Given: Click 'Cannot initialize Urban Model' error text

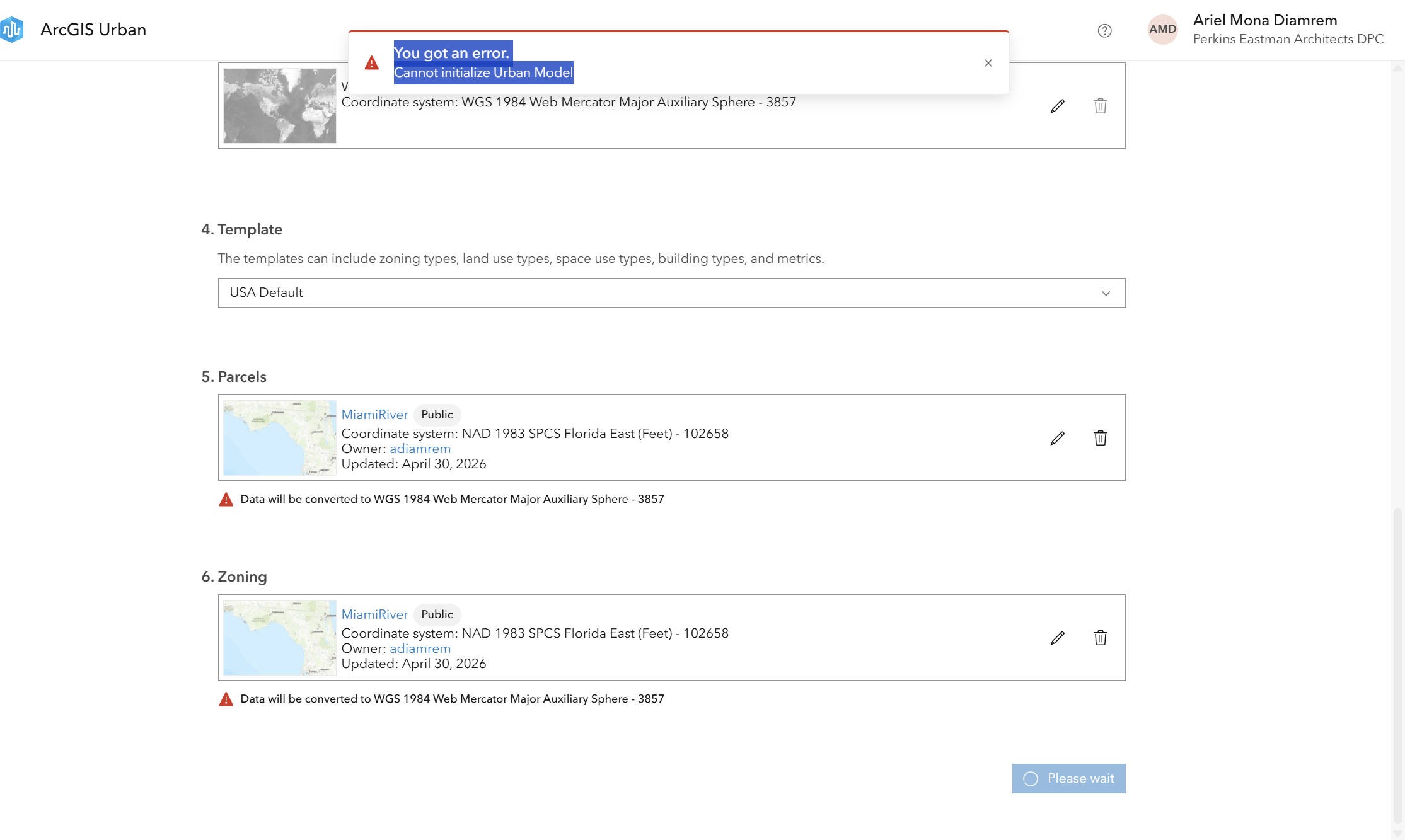Looking at the screenshot, I should [x=483, y=72].
